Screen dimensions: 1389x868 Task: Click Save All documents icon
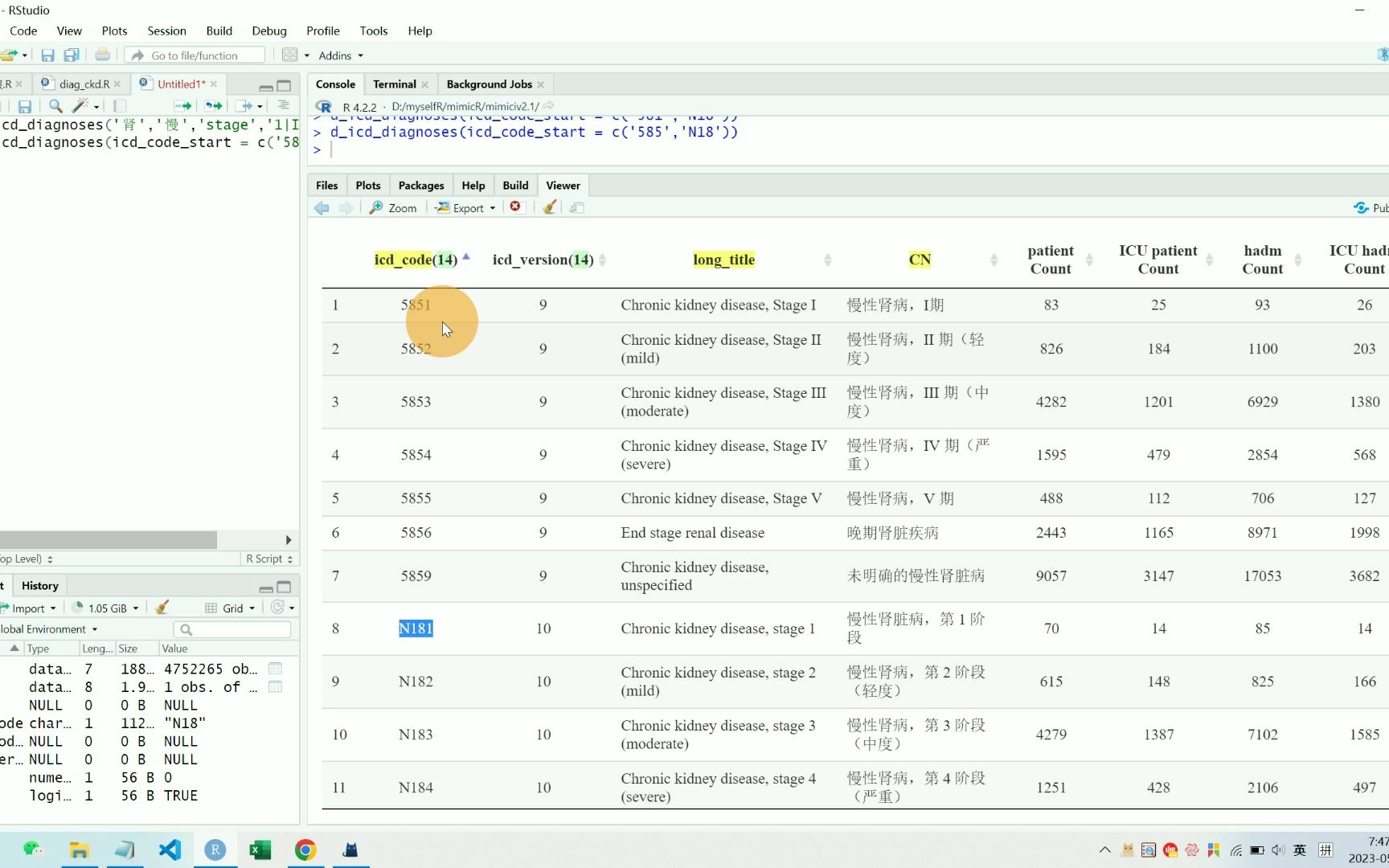click(72, 55)
